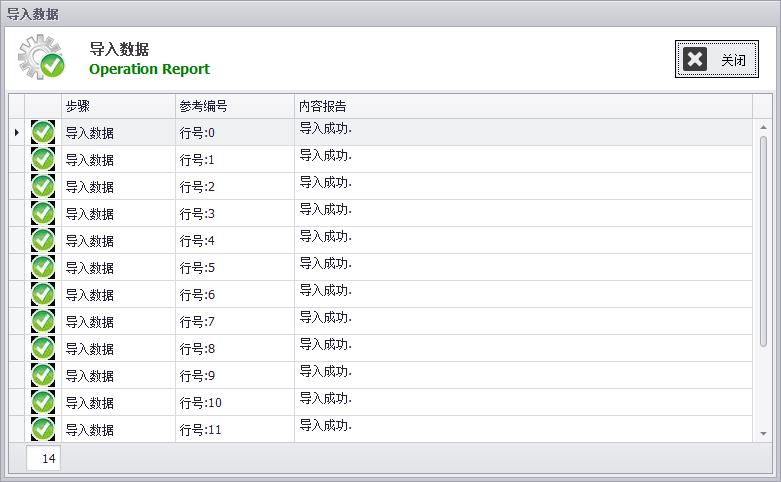Click the green check icon for 行号:3
This screenshot has width=781, height=482.
coord(42,213)
